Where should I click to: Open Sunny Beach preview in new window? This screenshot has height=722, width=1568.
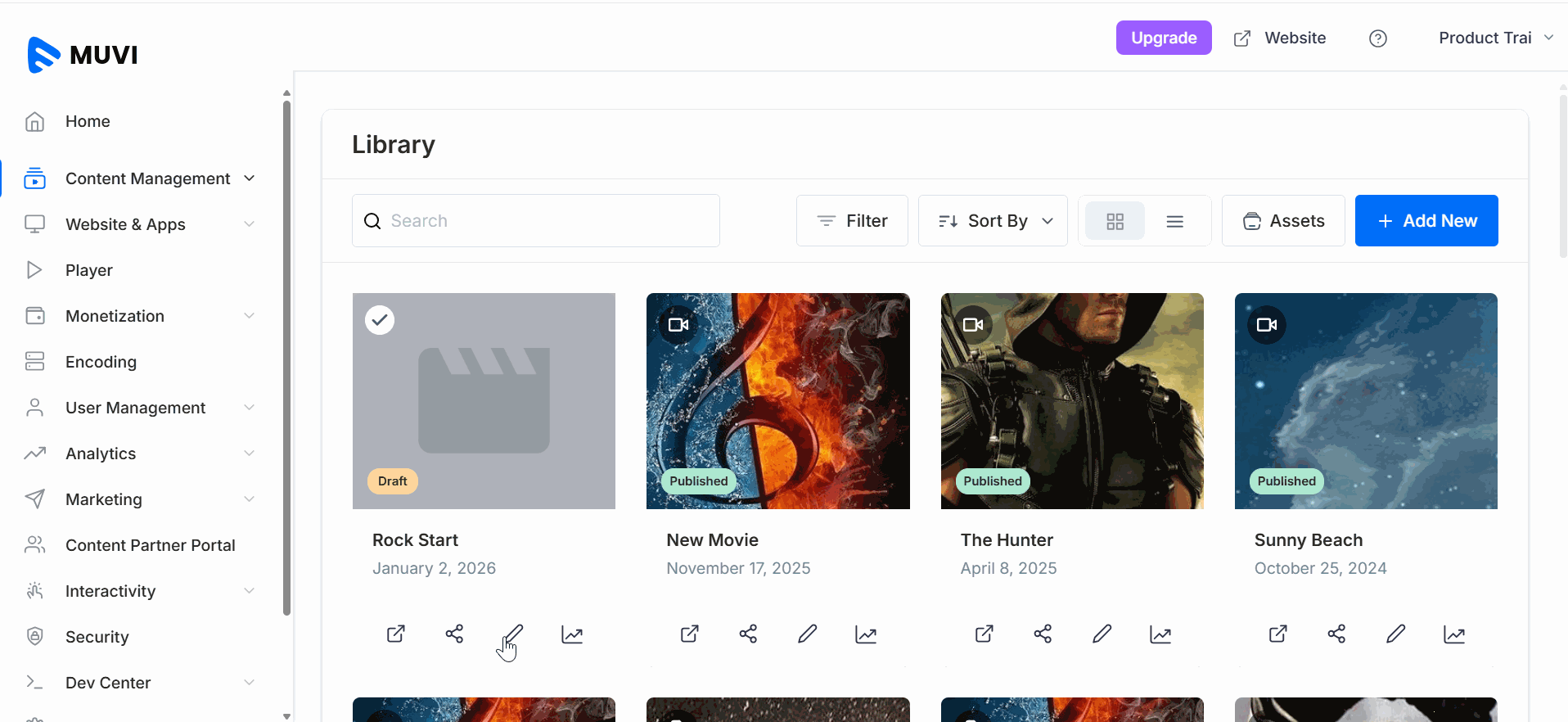coord(1277,634)
